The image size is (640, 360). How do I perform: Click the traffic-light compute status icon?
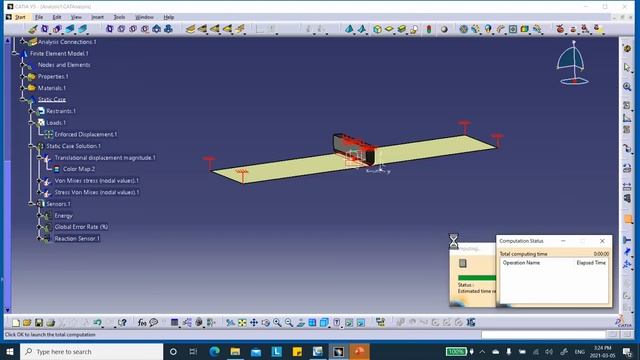(429, 29)
